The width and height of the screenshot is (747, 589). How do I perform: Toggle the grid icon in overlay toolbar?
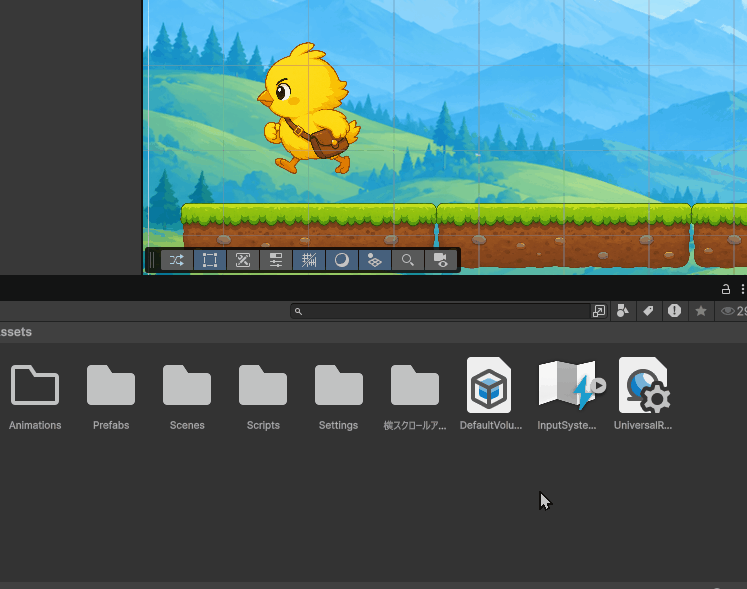(309, 260)
